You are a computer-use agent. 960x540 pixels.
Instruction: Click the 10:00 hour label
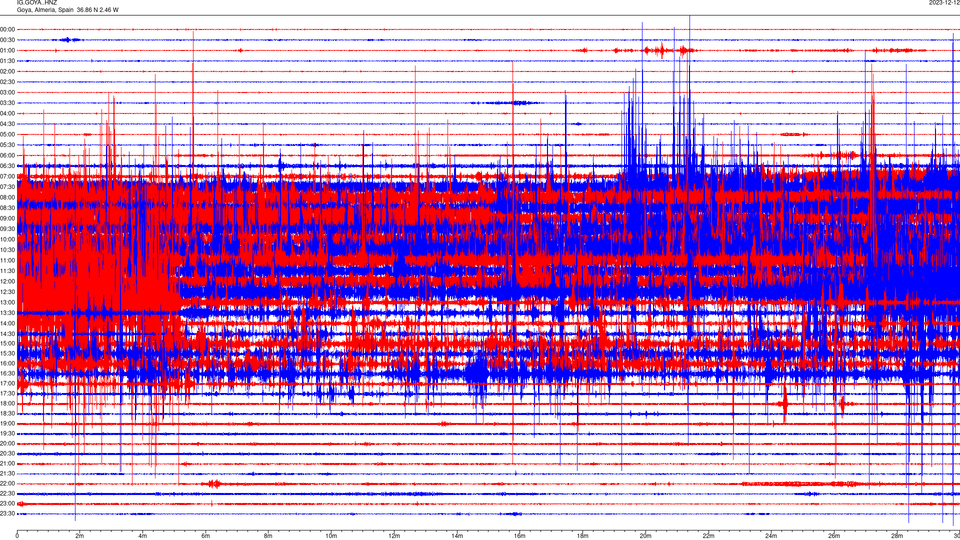(7, 239)
